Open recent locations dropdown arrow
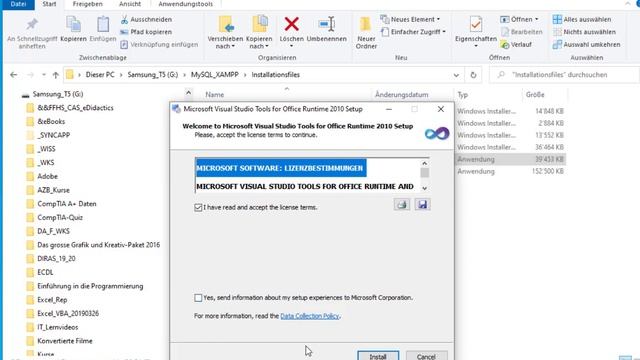 click(x=44, y=75)
